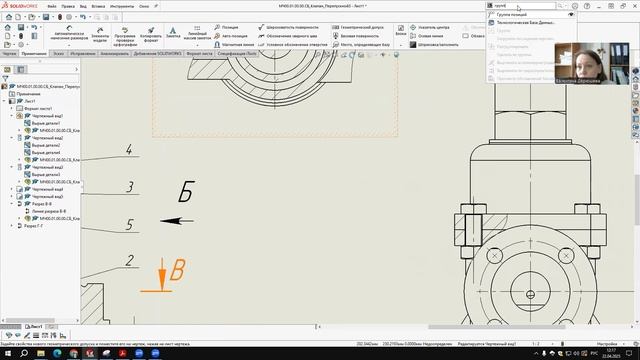Select the orange В section letter
640x360 pixels.
pos(178,270)
